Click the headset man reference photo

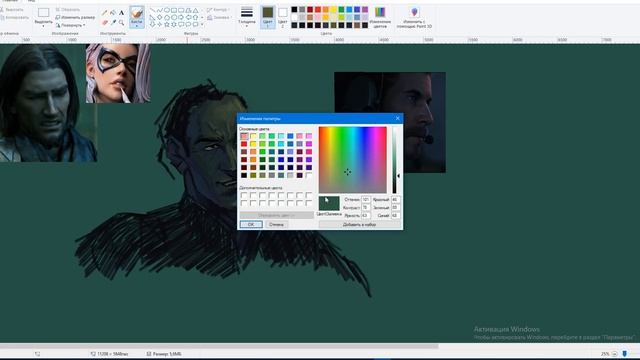tap(390, 122)
